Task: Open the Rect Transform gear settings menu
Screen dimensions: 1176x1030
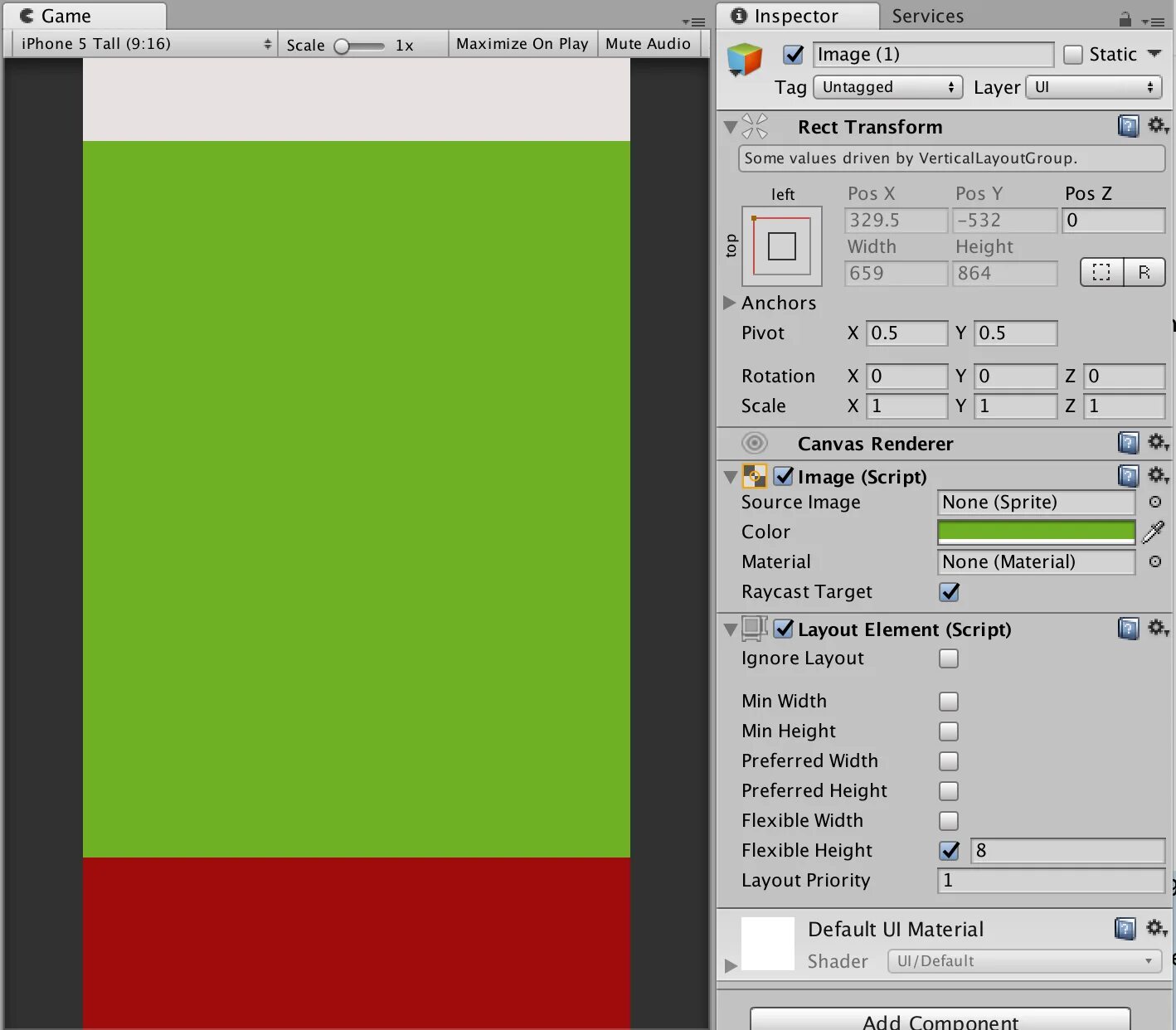Action: pos(1158,126)
